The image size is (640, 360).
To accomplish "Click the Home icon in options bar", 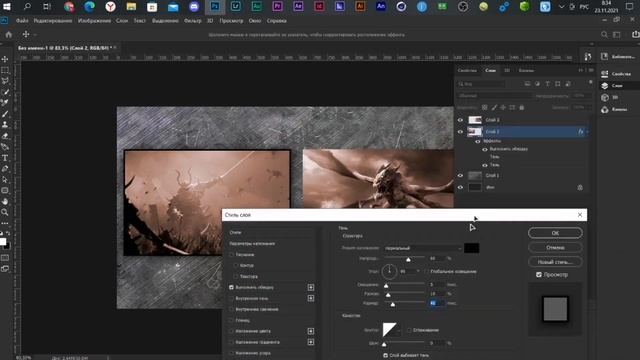I will coord(9,35).
